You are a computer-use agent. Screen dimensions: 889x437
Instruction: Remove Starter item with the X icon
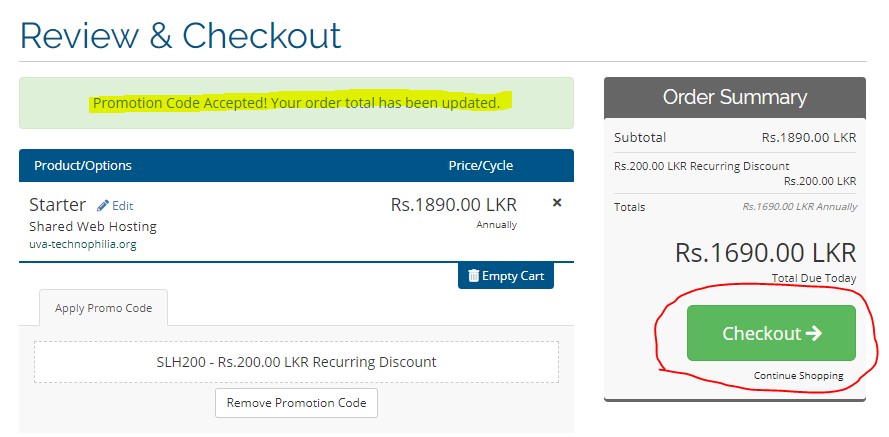pyautogui.click(x=557, y=203)
